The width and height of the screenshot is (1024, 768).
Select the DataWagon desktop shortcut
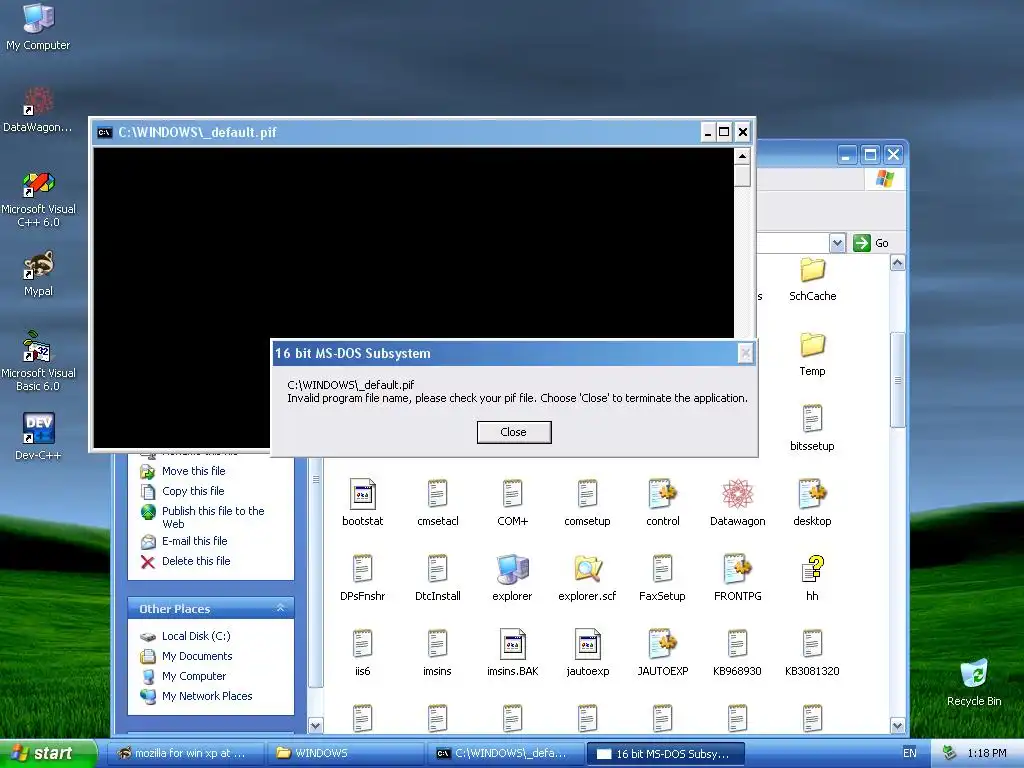pos(38,110)
